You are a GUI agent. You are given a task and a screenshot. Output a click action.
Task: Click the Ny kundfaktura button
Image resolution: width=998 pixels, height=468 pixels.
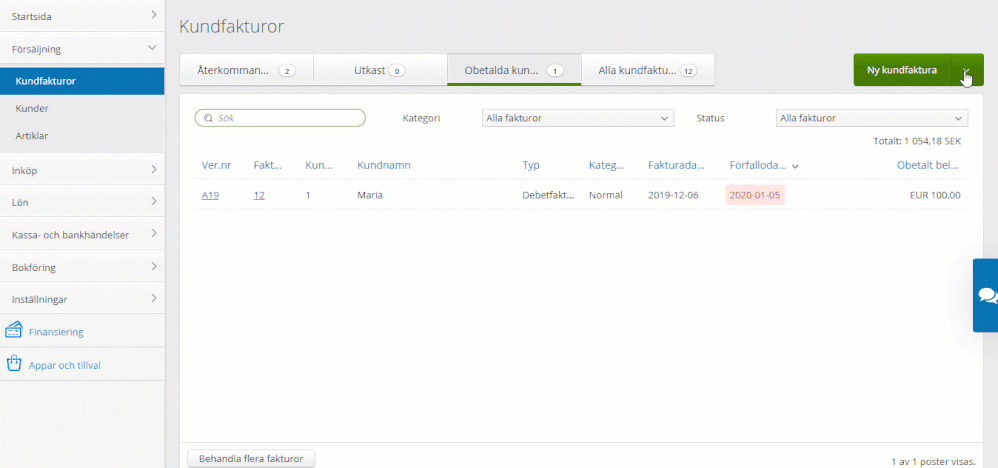click(901, 70)
